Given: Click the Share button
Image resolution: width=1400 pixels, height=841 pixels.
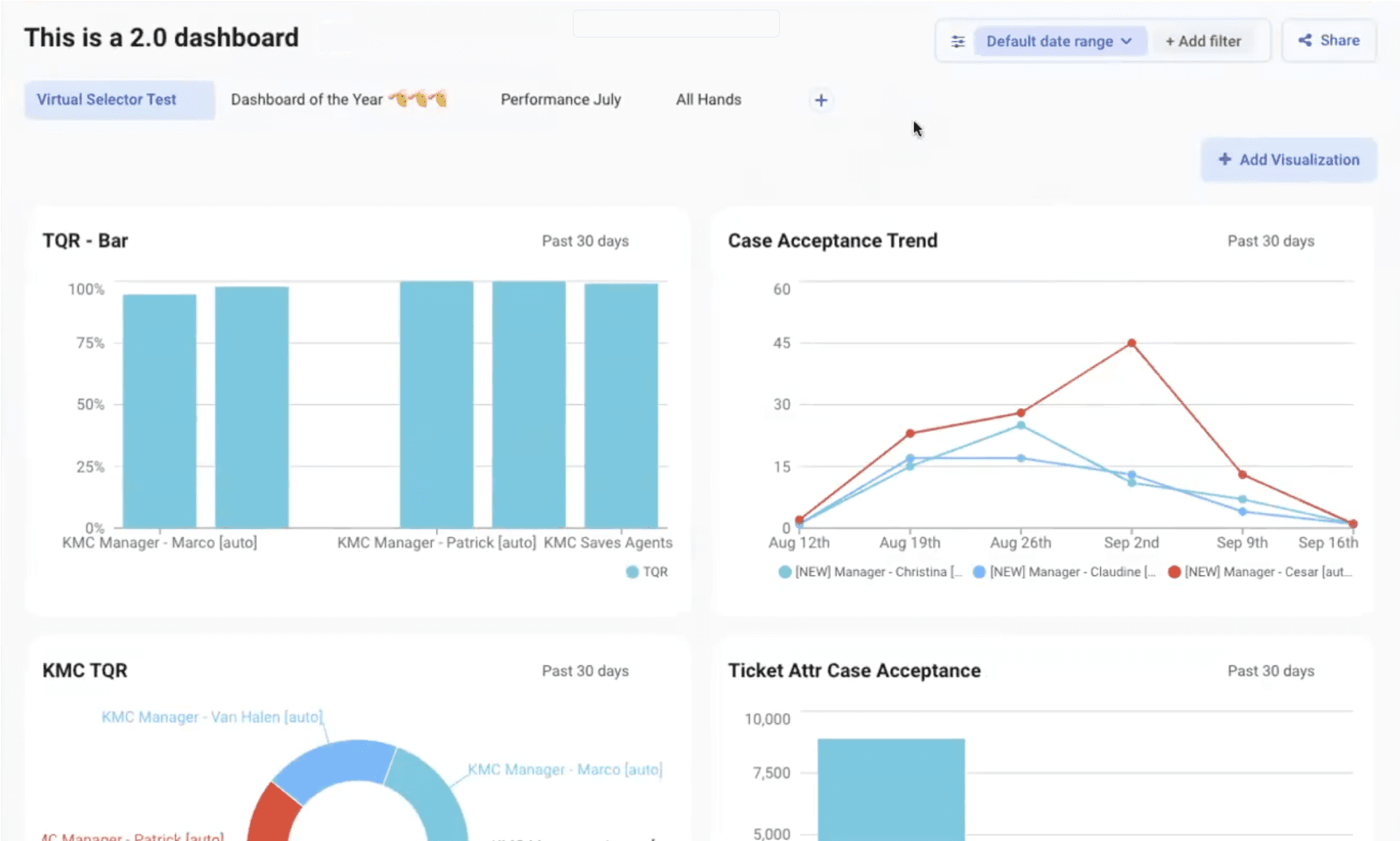Looking at the screenshot, I should coord(1328,40).
